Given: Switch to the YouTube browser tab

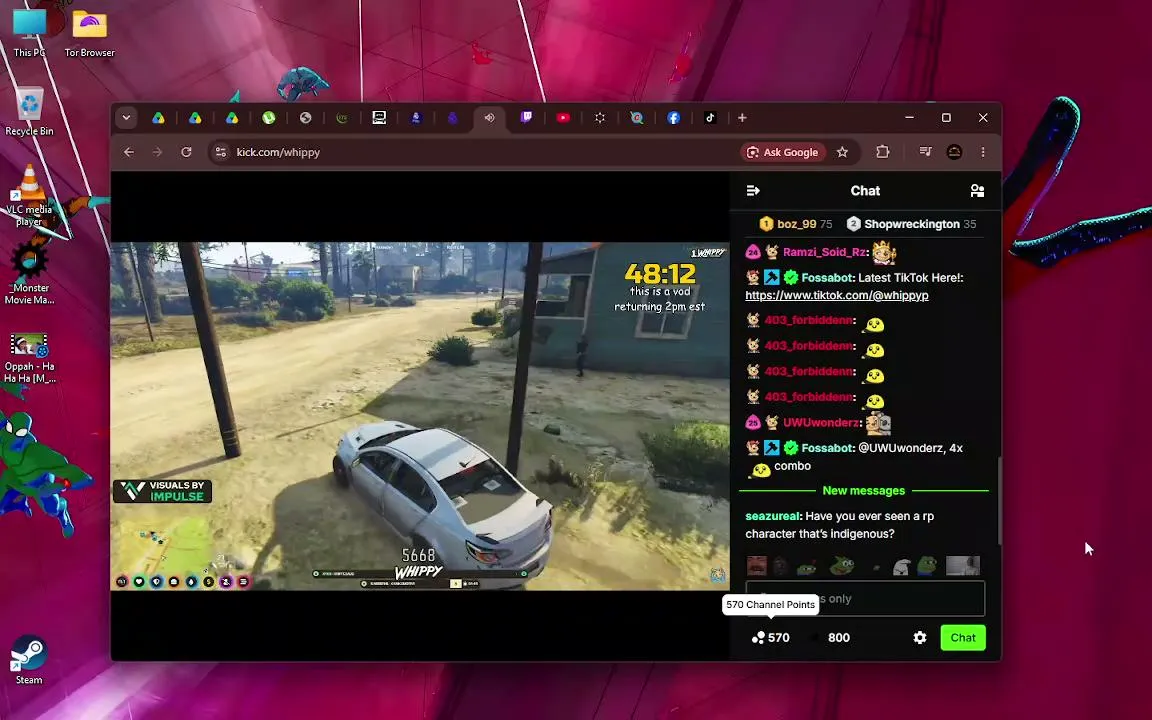Looking at the screenshot, I should pyautogui.click(x=564, y=118).
